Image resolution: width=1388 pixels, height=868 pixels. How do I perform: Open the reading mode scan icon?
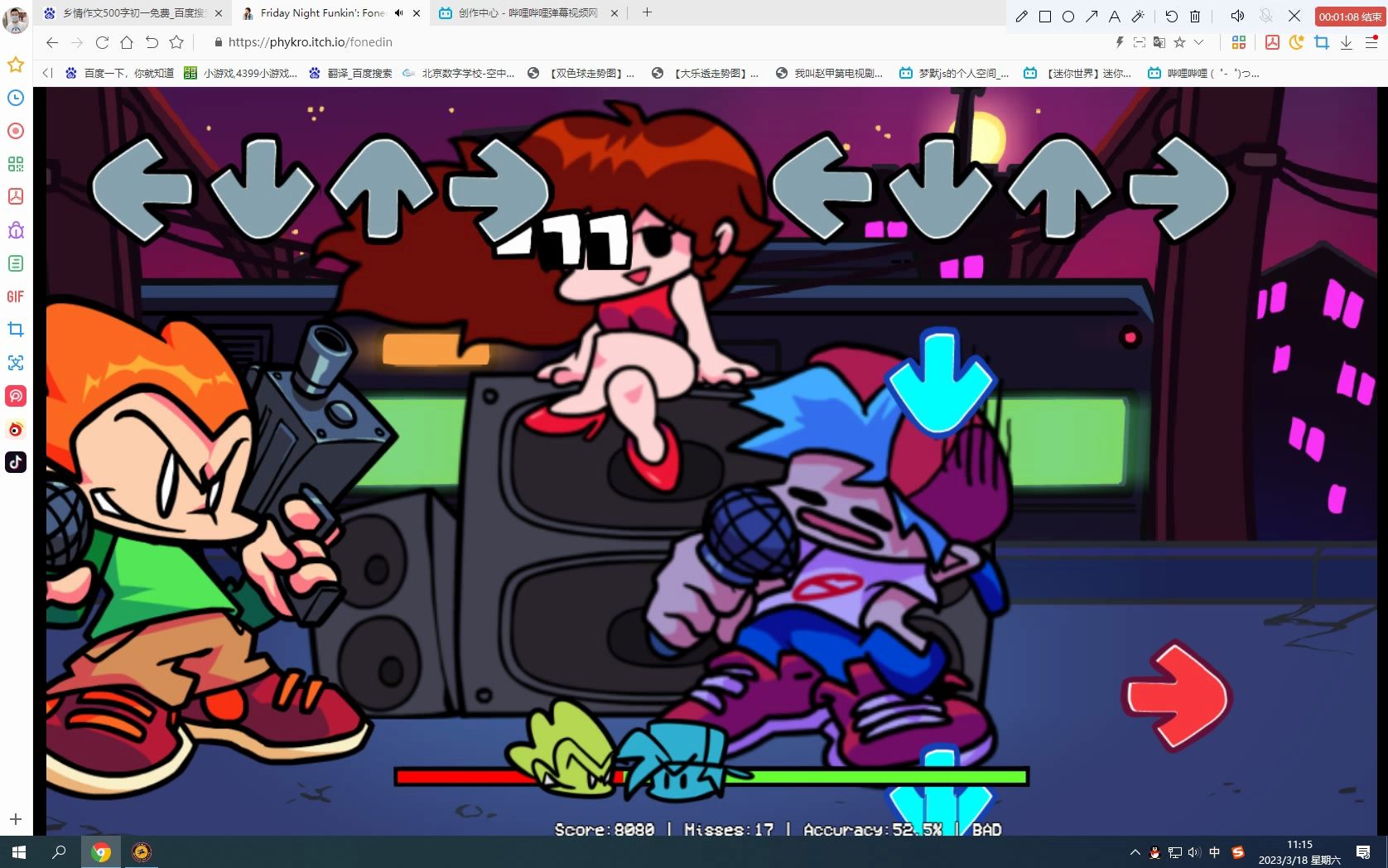(1140, 42)
